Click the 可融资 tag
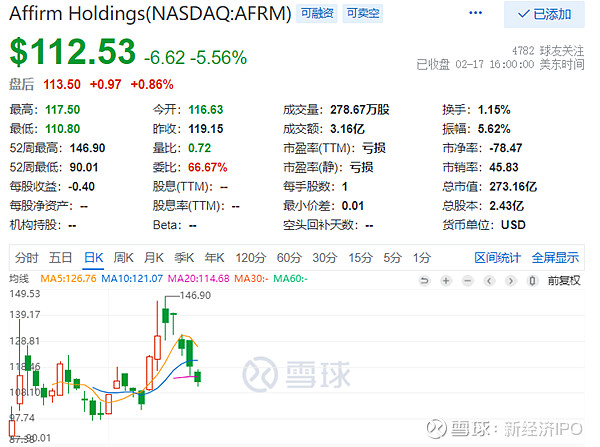 click(316, 13)
